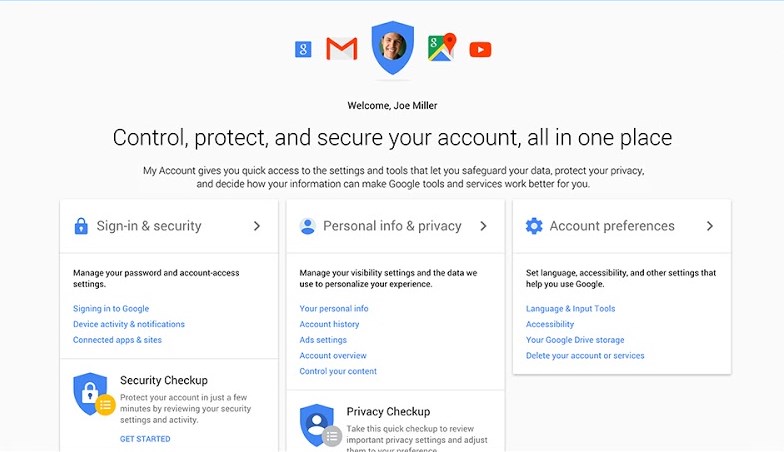The width and height of the screenshot is (784, 452).
Task: Expand Sign-in & security with chevron
Action: 257,226
